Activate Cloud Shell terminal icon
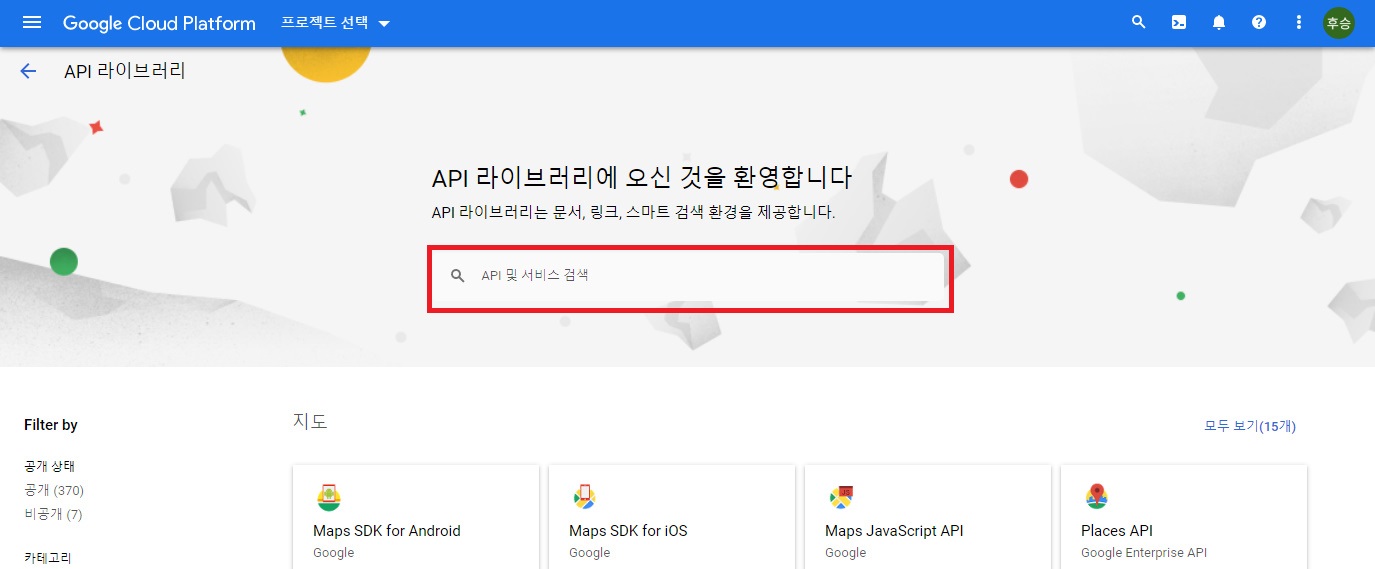Viewport: 1375px width, 569px height. [1179, 23]
